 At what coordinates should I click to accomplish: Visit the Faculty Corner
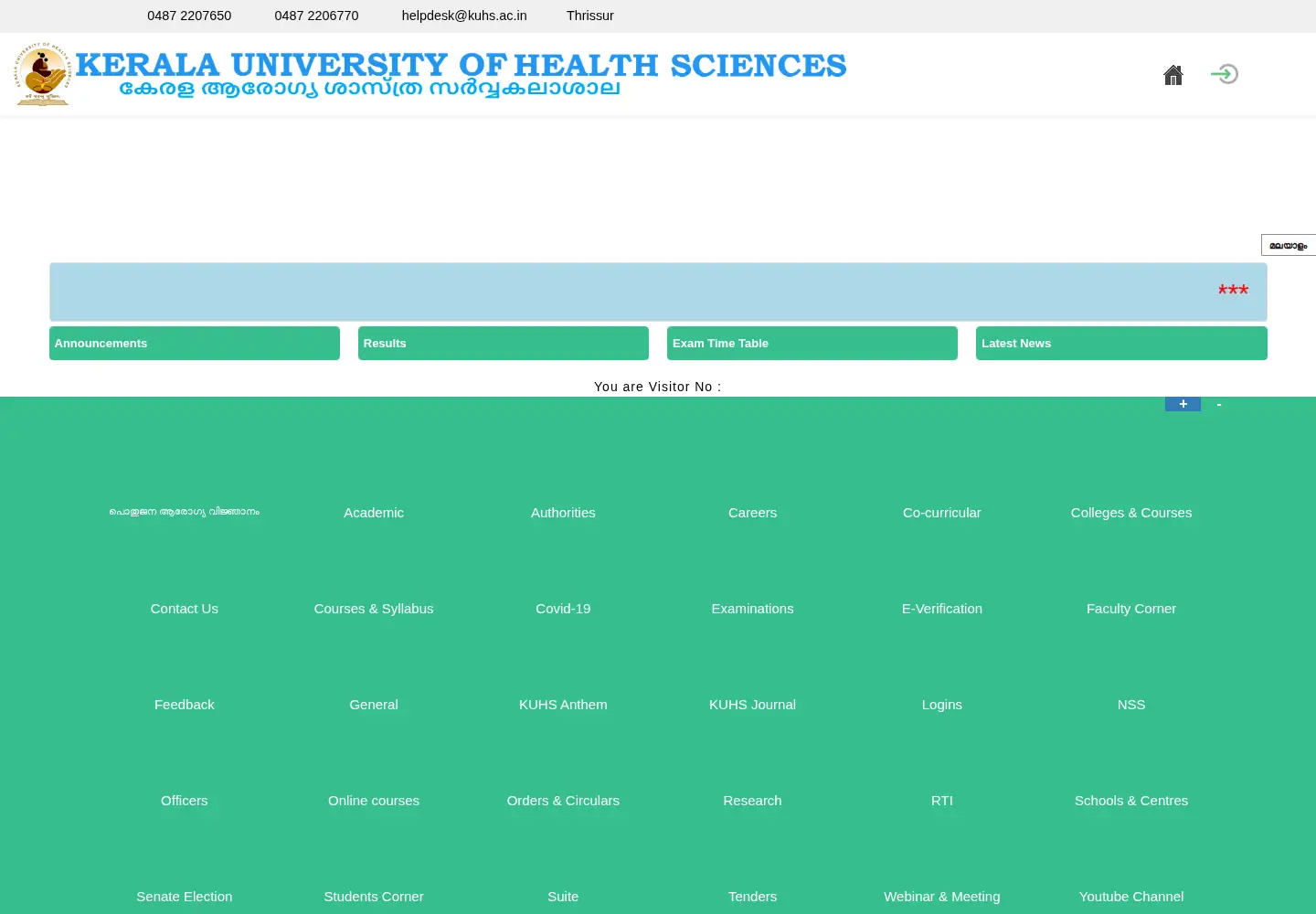coord(1131,609)
